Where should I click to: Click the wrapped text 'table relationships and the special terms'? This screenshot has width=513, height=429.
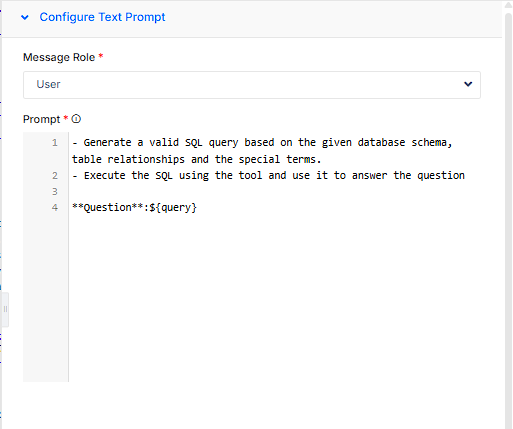coord(196,159)
